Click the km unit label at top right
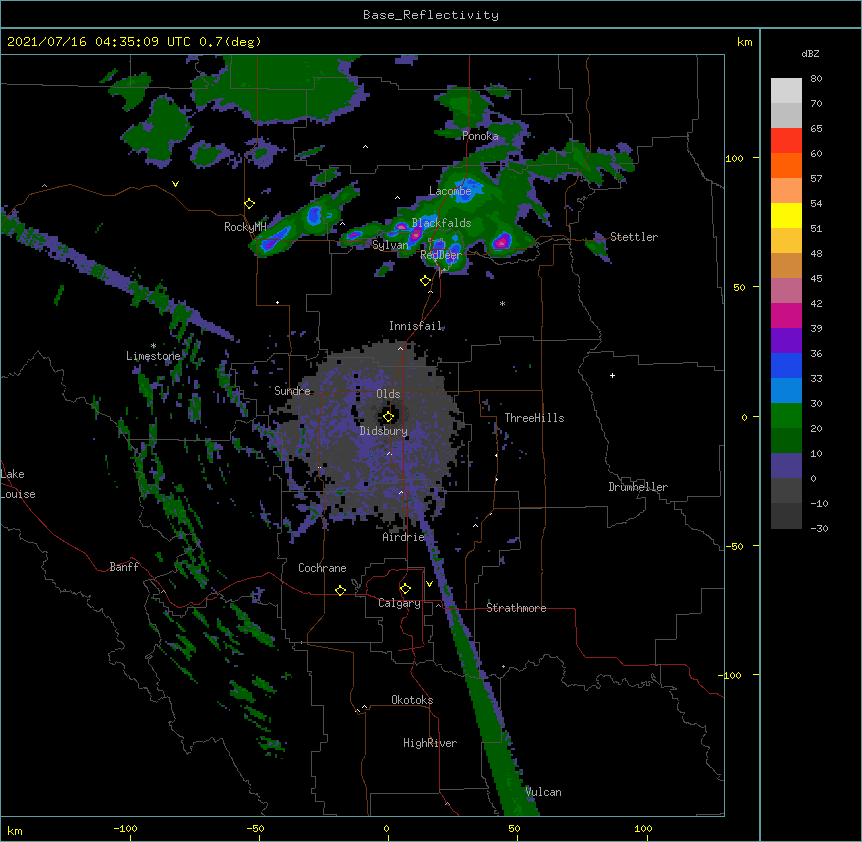The image size is (862, 842). 744,42
